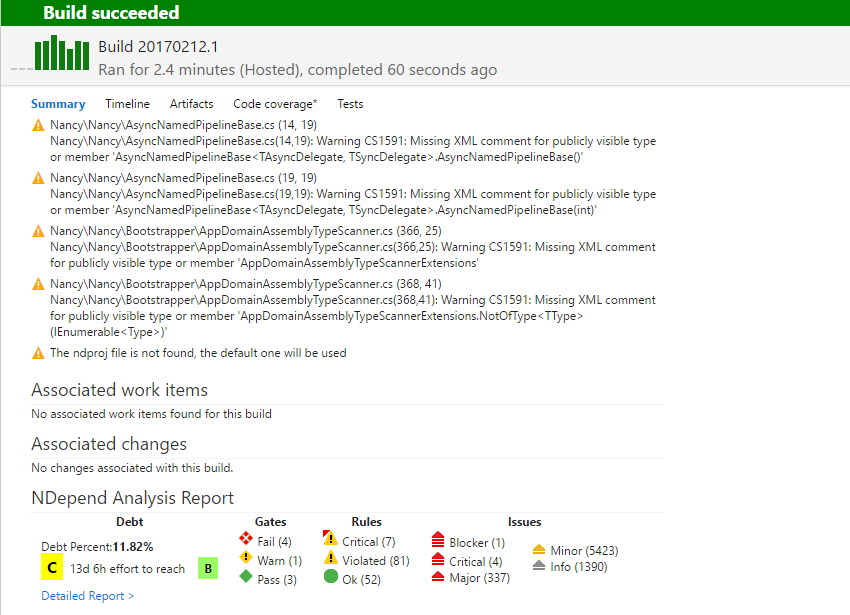Open the Artifacts tab
This screenshot has width=850, height=615.
(x=191, y=103)
